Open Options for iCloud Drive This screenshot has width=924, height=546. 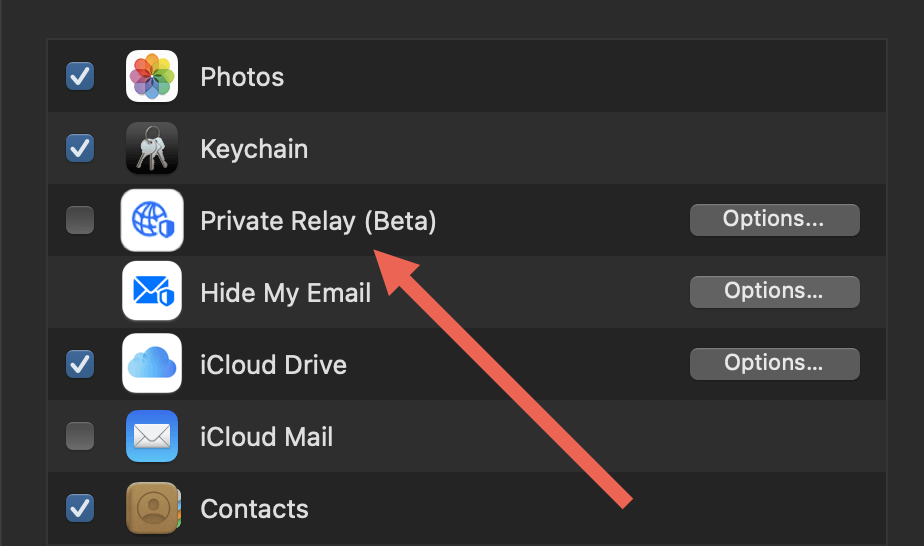[x=774, y=363]
